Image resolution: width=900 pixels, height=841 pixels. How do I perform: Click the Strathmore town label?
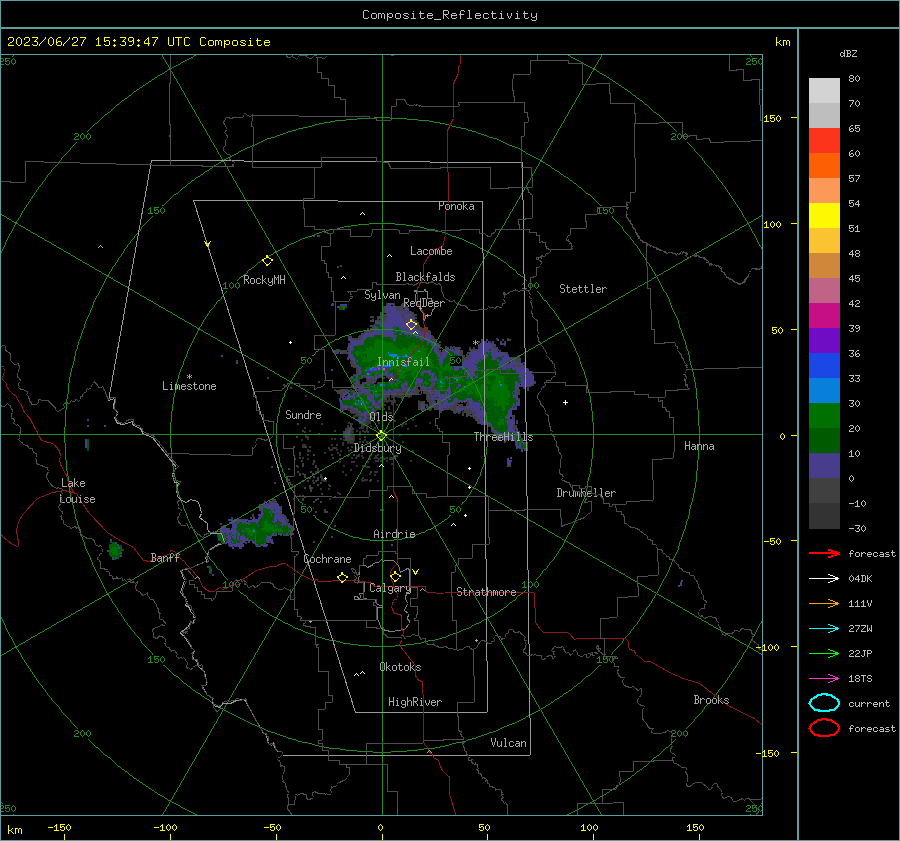tap(486, 592)
